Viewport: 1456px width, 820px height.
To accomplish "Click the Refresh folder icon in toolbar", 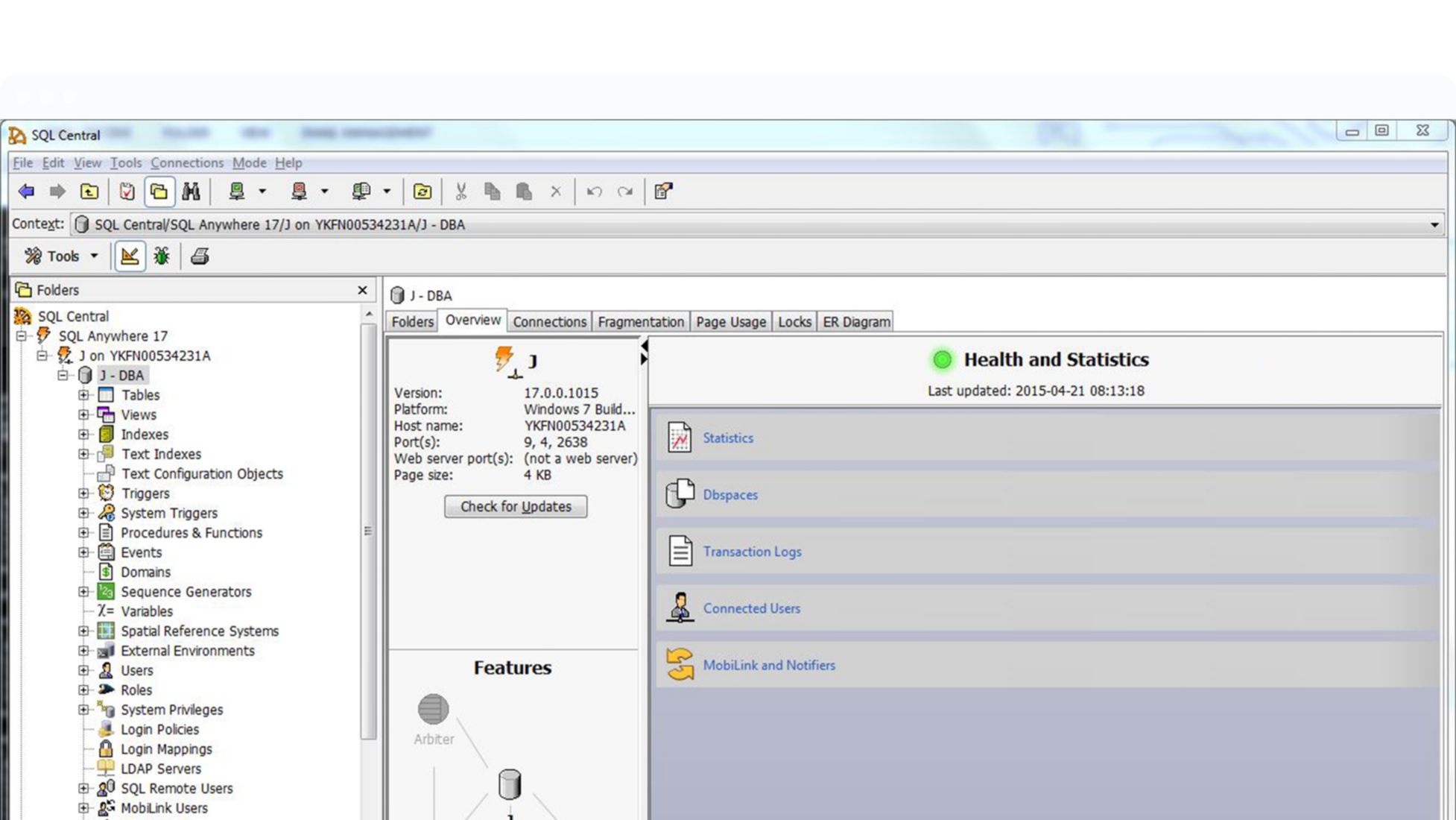I will pyautogui.click(x=422, y=192).
